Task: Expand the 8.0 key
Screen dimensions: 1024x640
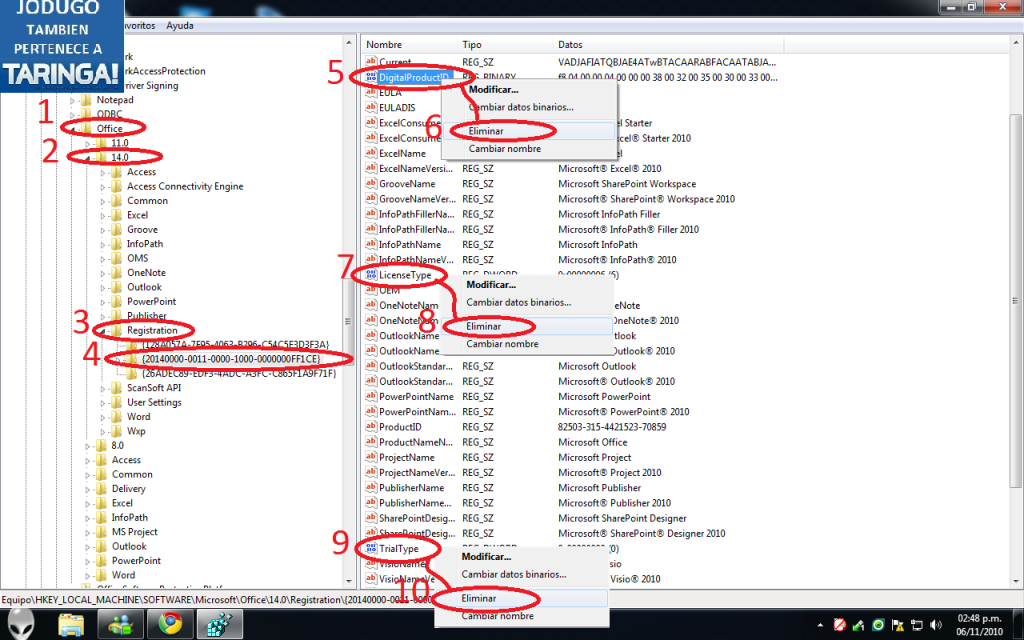Action: click(x=88, y=445)
